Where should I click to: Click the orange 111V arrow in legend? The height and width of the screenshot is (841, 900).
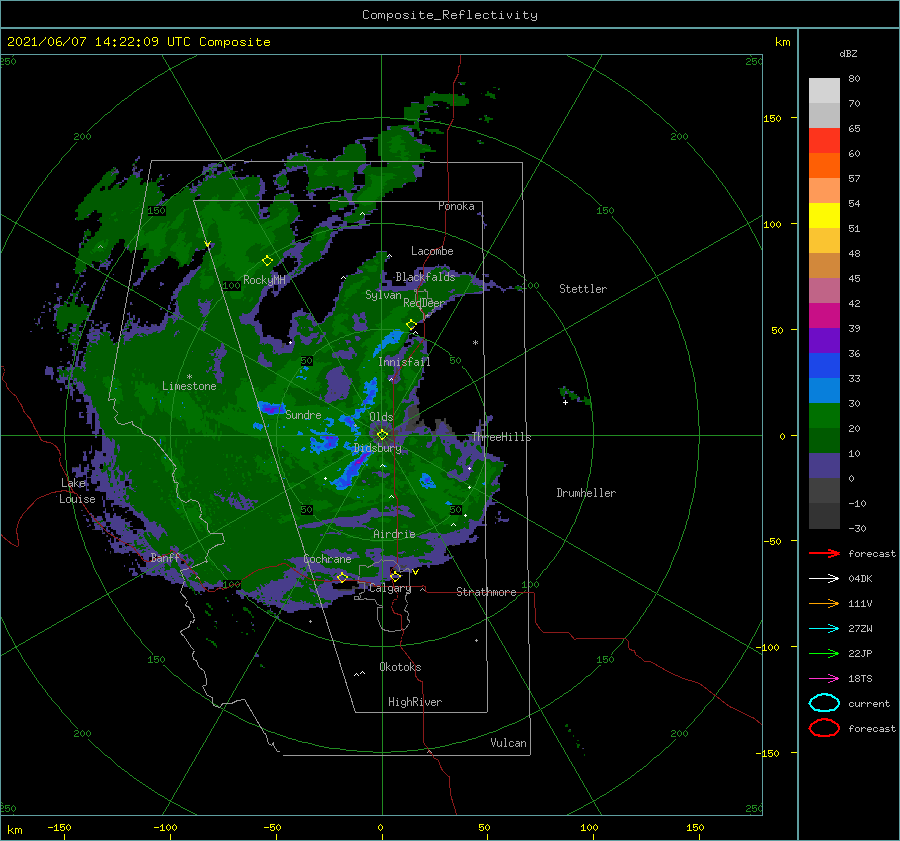coord(824,603)
